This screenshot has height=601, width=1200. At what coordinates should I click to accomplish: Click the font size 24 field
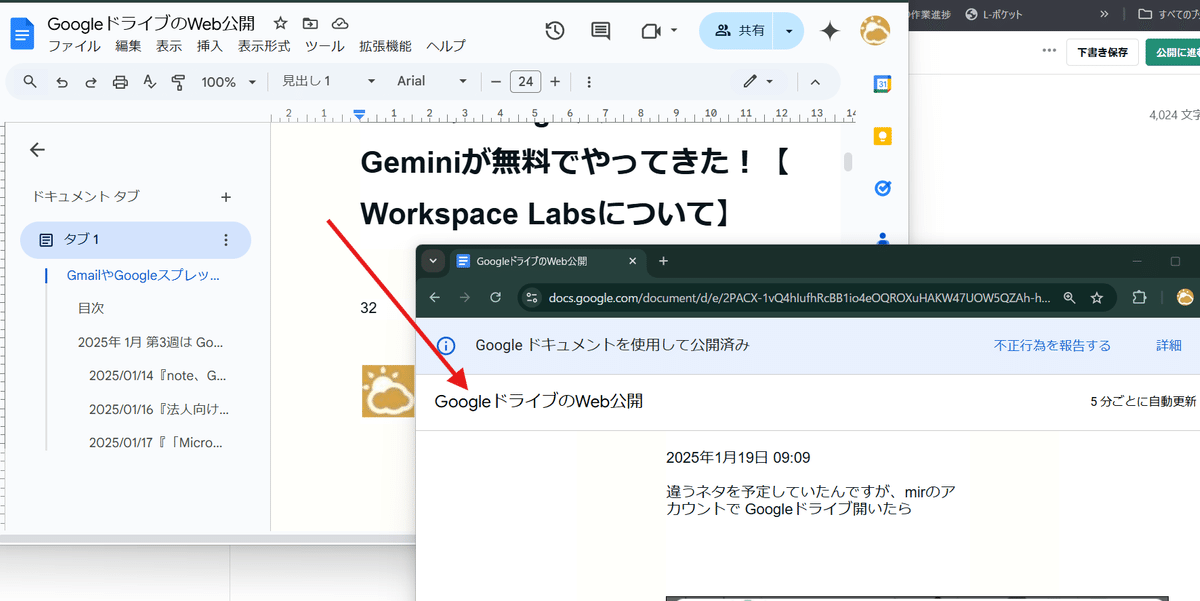tap(525, 82)
